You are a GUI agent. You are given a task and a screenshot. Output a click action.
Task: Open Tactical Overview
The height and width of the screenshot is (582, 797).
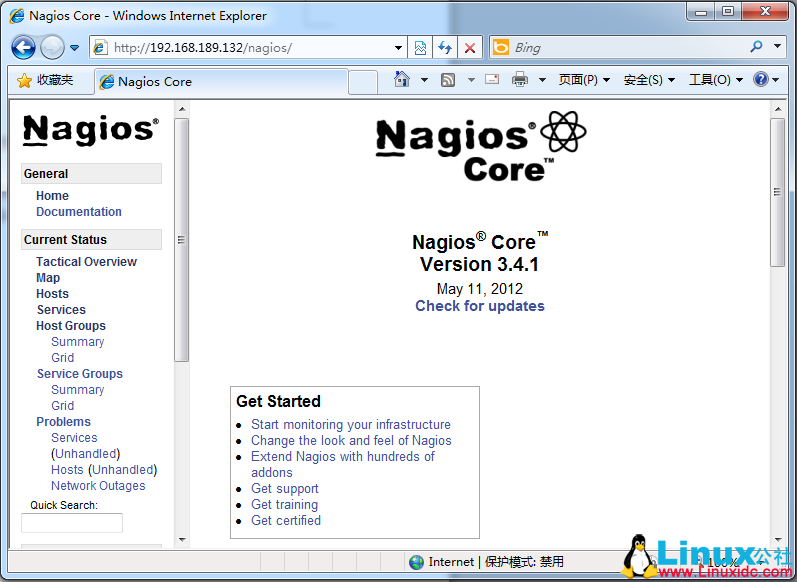[x=86, y=262]
